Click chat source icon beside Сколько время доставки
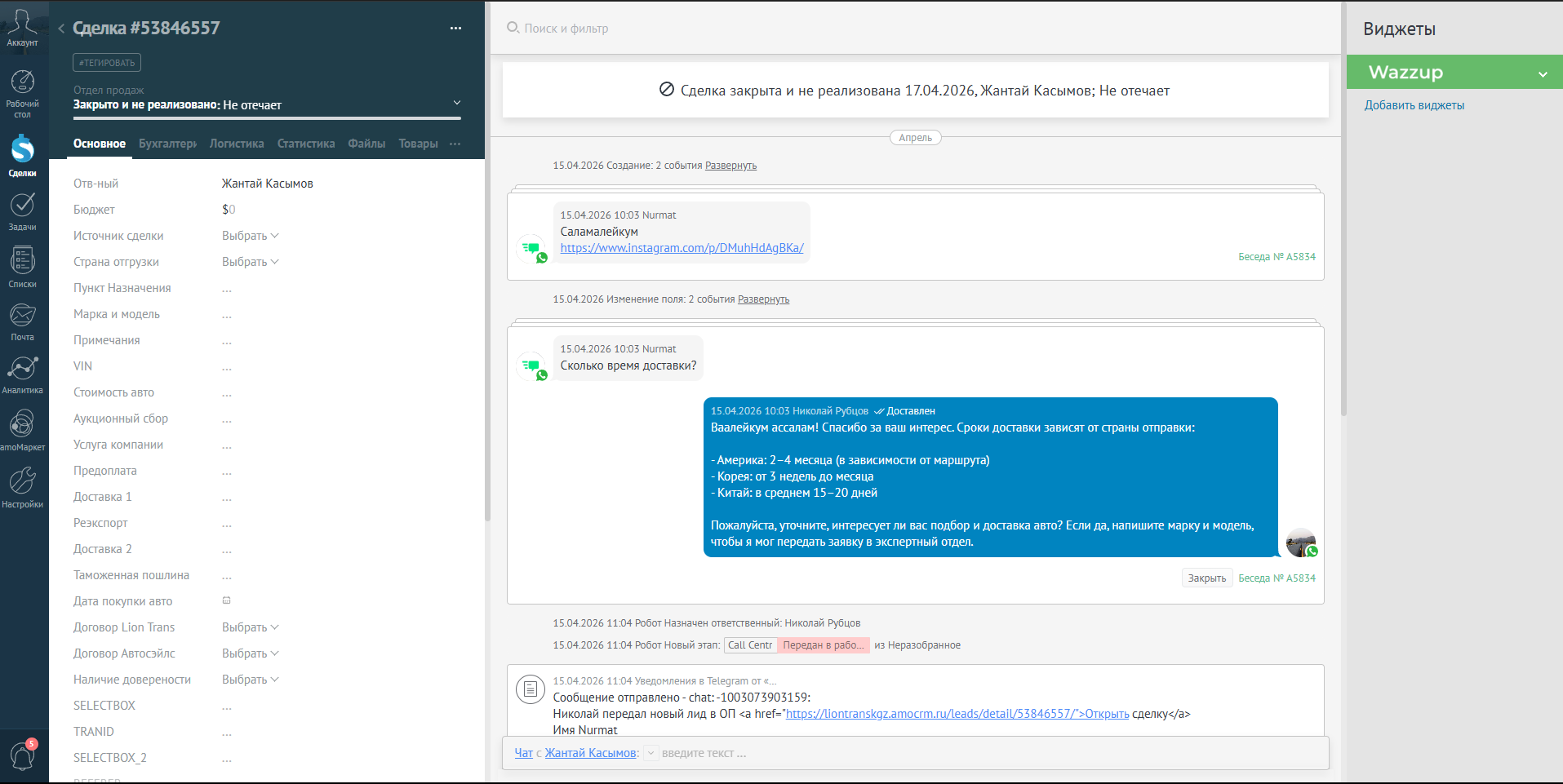The image size is (1563, 784). click(532, 366)
